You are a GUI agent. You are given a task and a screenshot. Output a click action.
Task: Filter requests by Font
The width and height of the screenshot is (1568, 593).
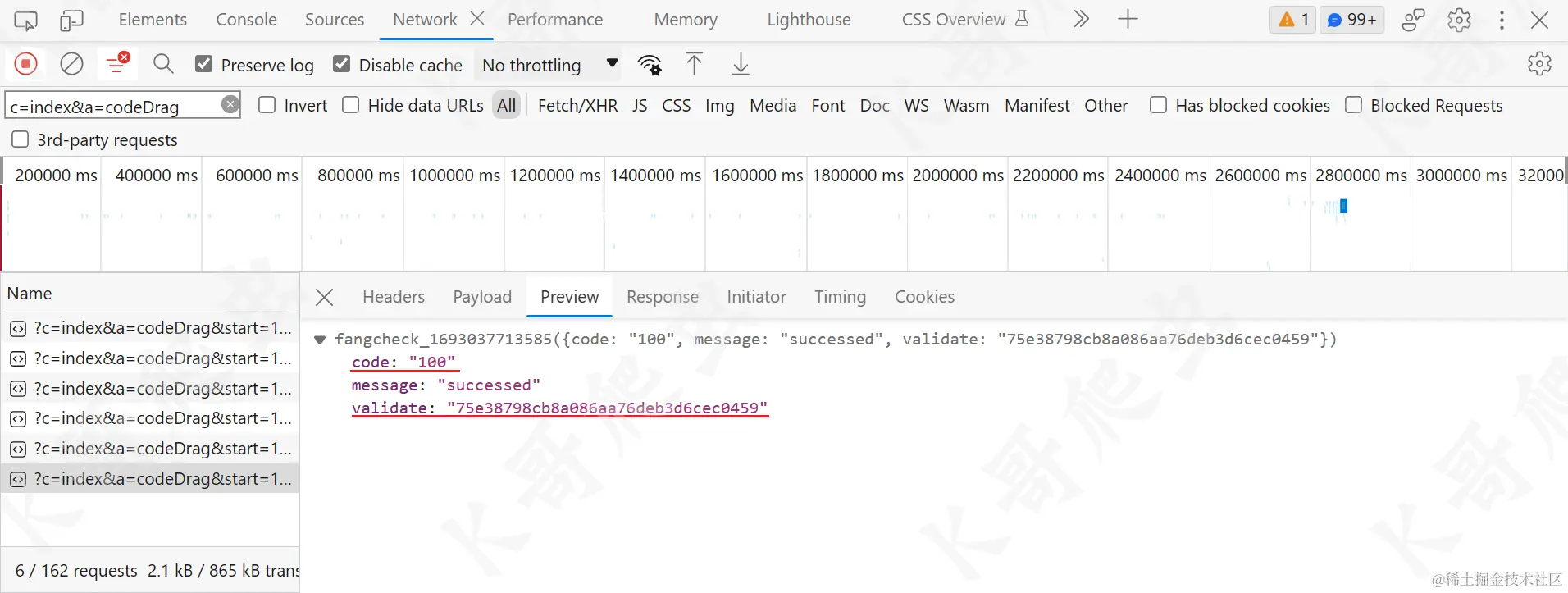(x=828, y=105)
